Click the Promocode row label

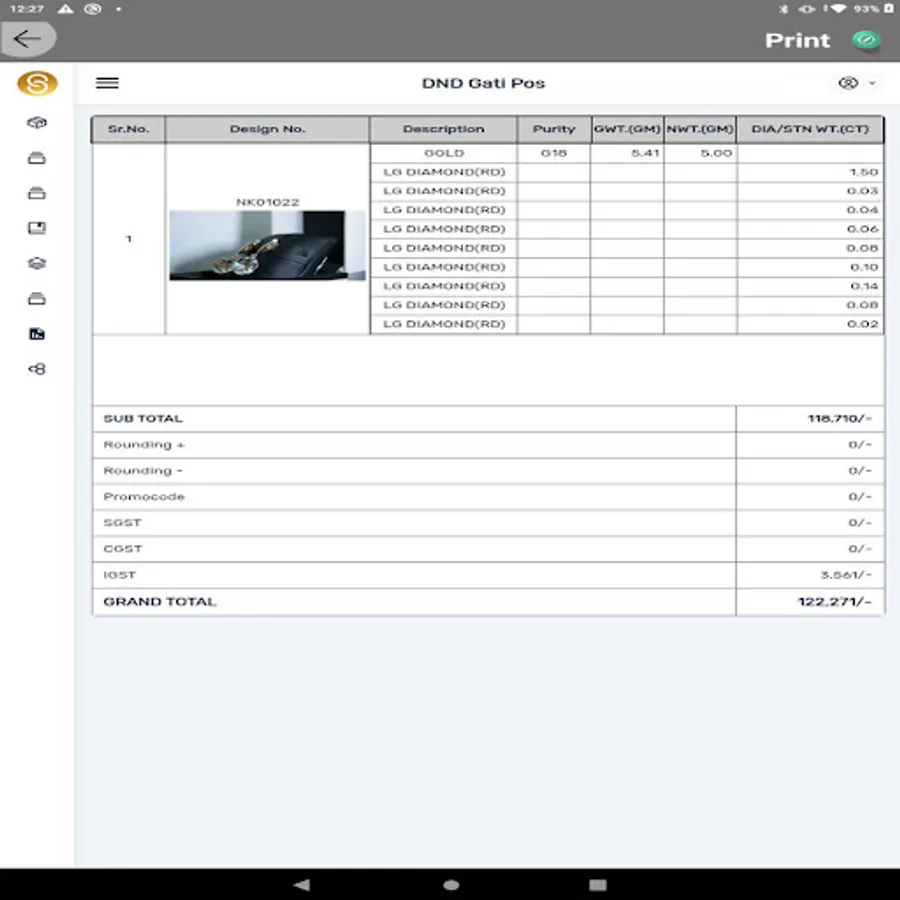[x=144, y=496]
